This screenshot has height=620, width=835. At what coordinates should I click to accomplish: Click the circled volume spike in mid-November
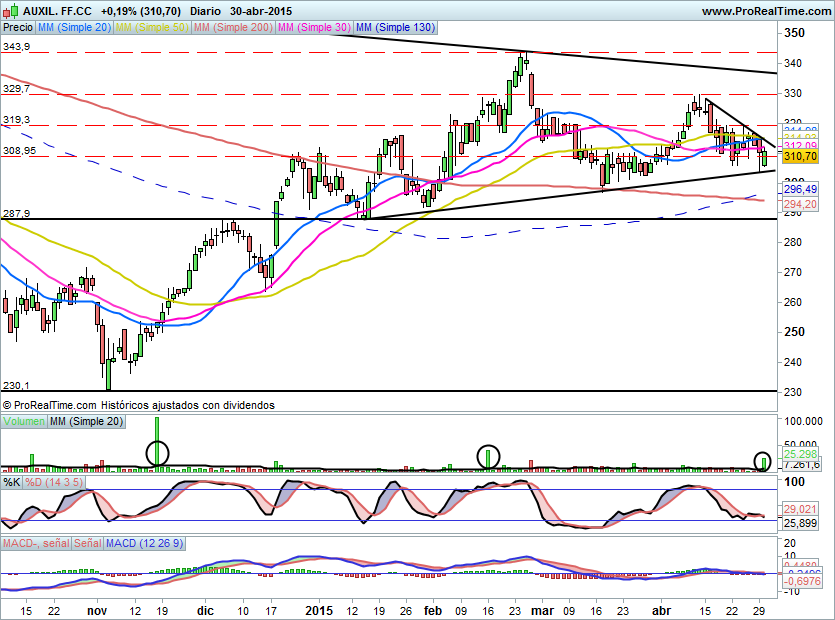tap(157, 453)
